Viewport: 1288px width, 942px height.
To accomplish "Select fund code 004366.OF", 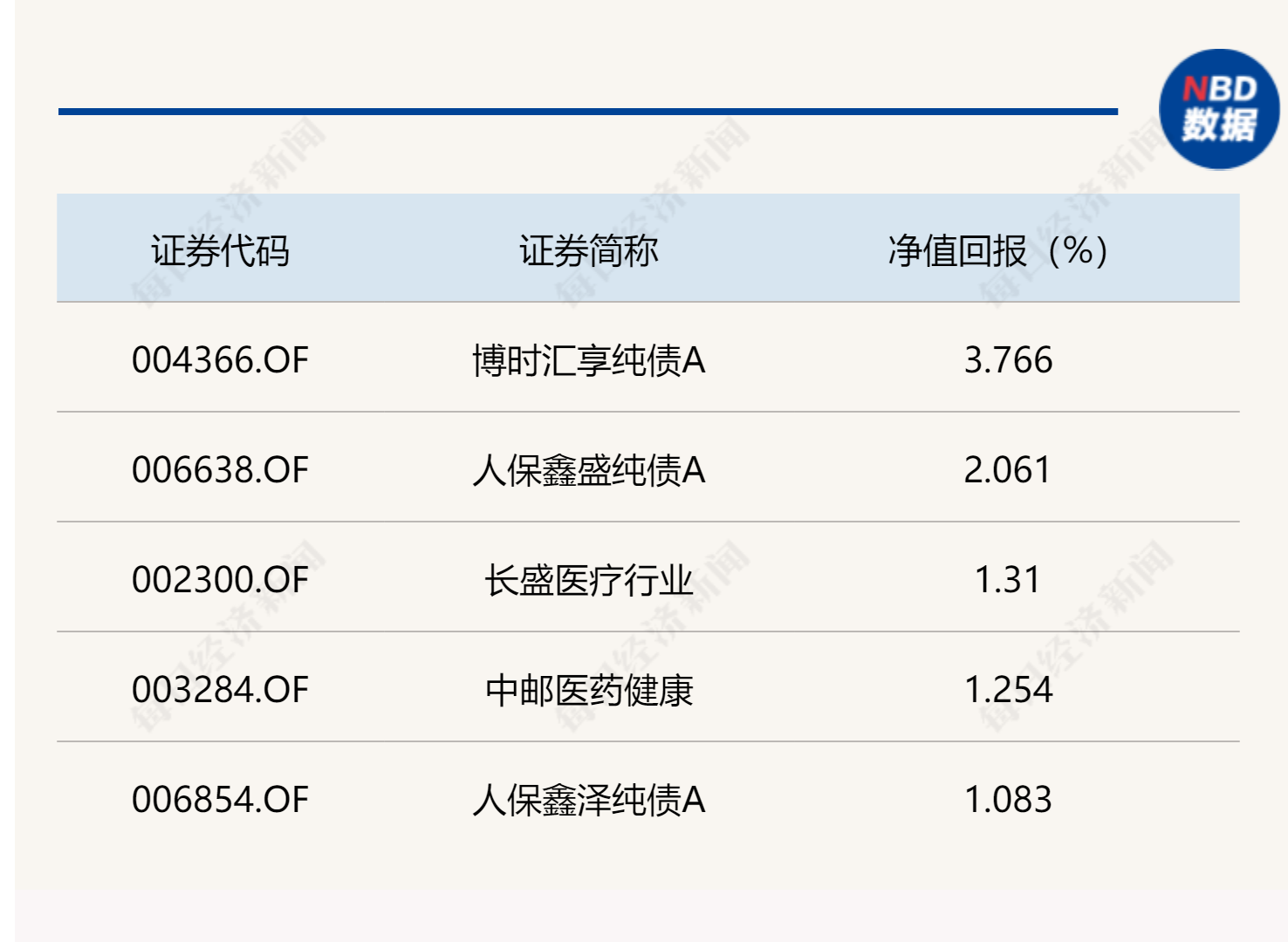I will 220,360.
